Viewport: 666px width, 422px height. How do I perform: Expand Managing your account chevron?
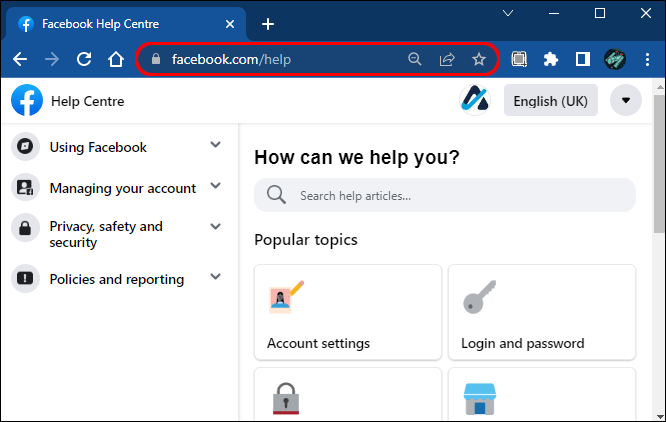tap(216, 186)
